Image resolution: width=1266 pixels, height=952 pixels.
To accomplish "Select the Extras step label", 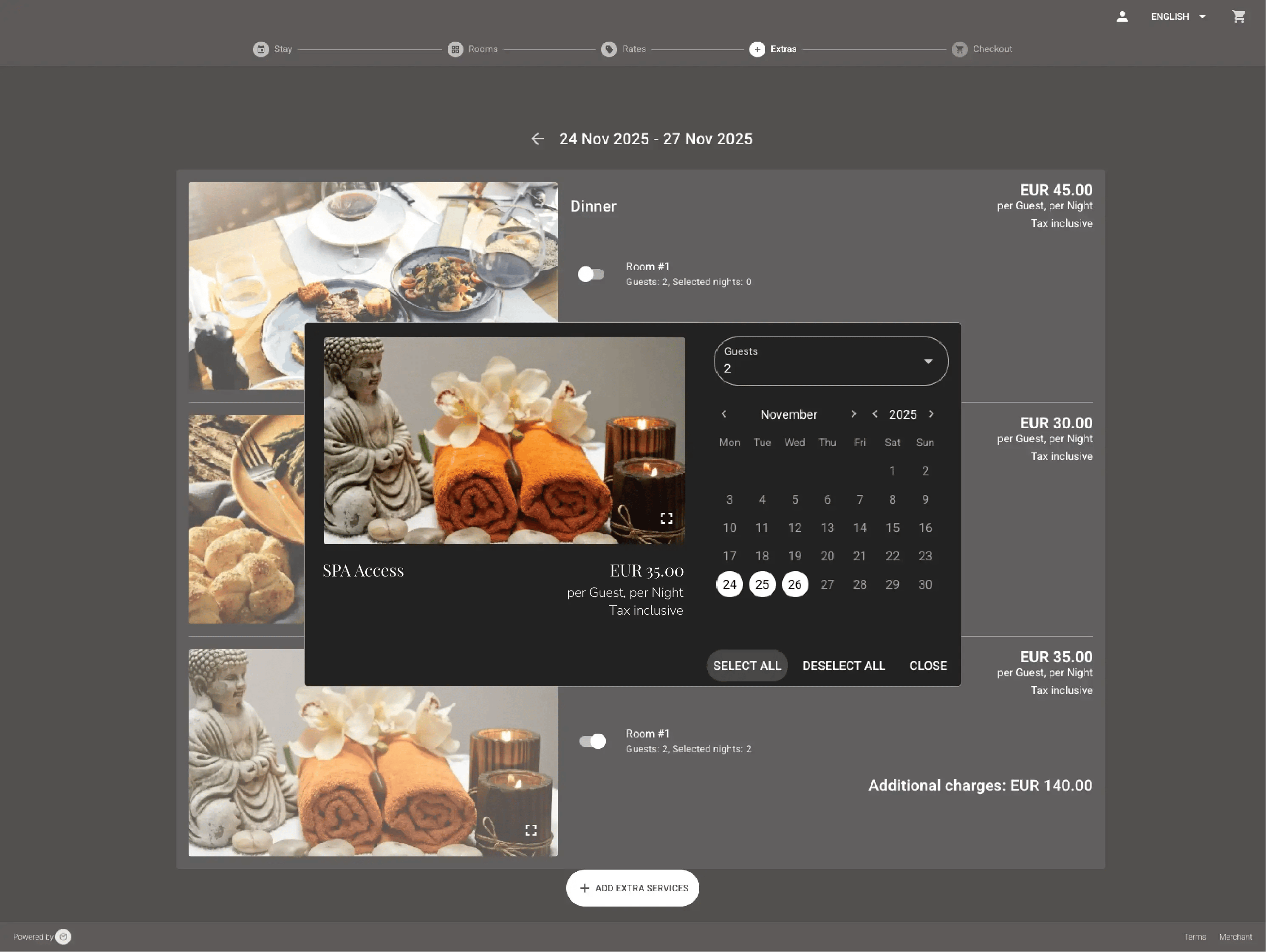I will (x=784, y=49).
